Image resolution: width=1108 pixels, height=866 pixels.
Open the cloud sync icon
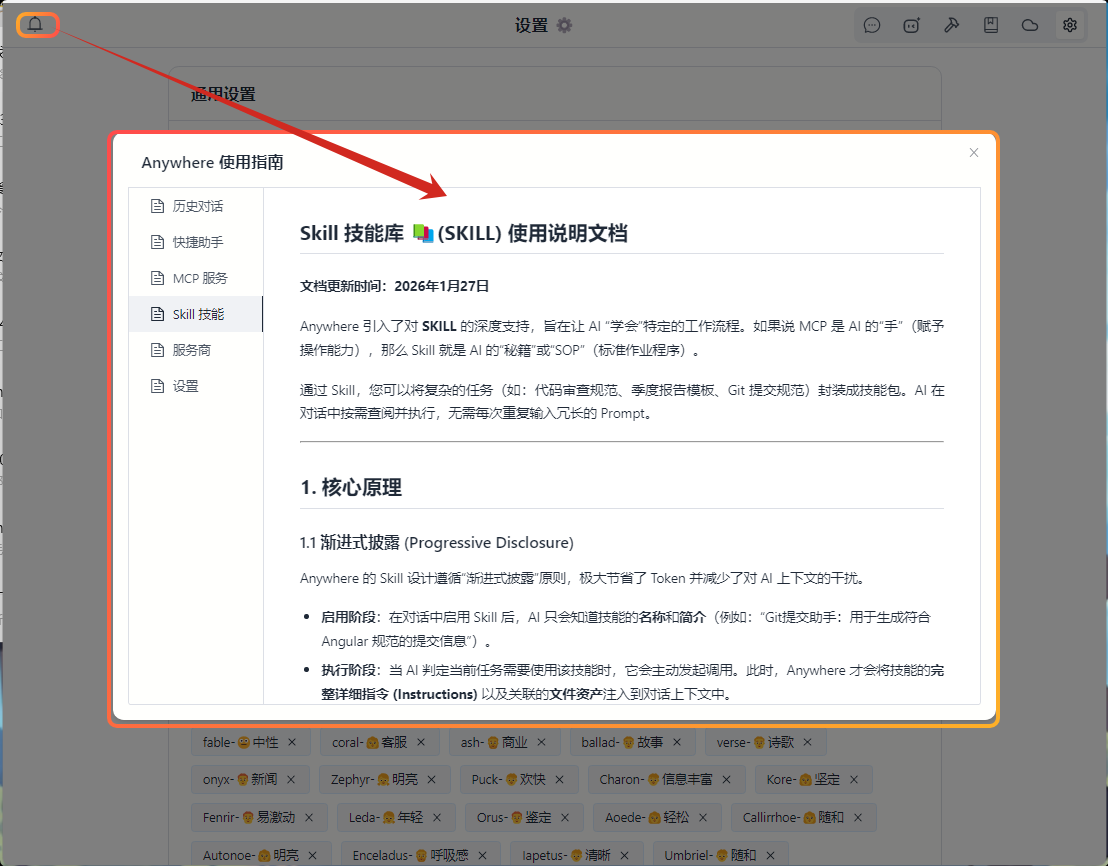[1030, 26]
